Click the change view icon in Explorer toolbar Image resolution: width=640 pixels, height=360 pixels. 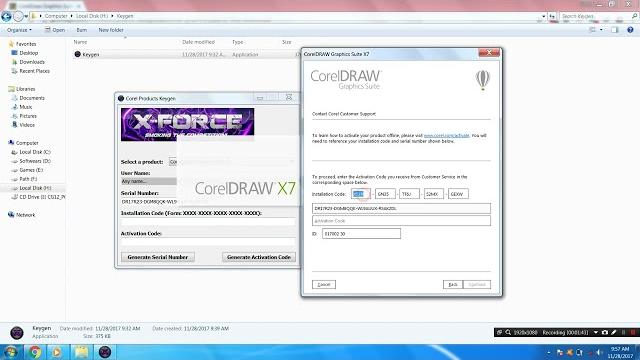pos(593,30)
